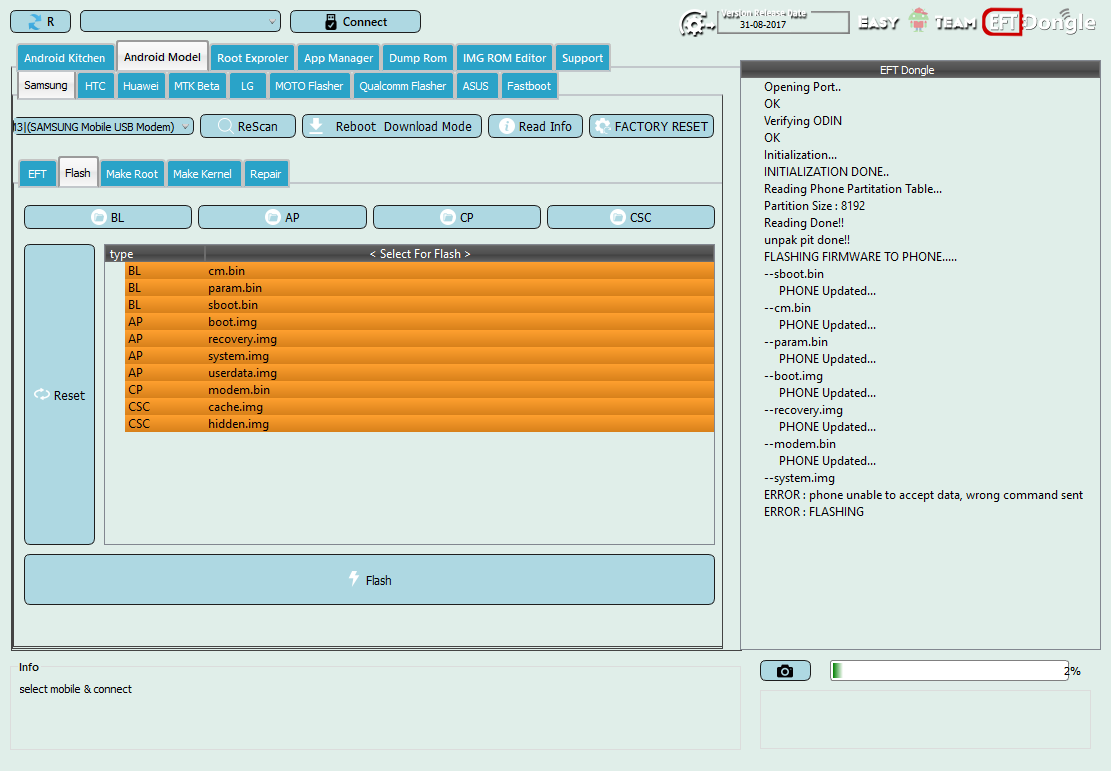Click the 'Verifying ODIN' log line
1111x771 pixels.
tap(803, 120)
